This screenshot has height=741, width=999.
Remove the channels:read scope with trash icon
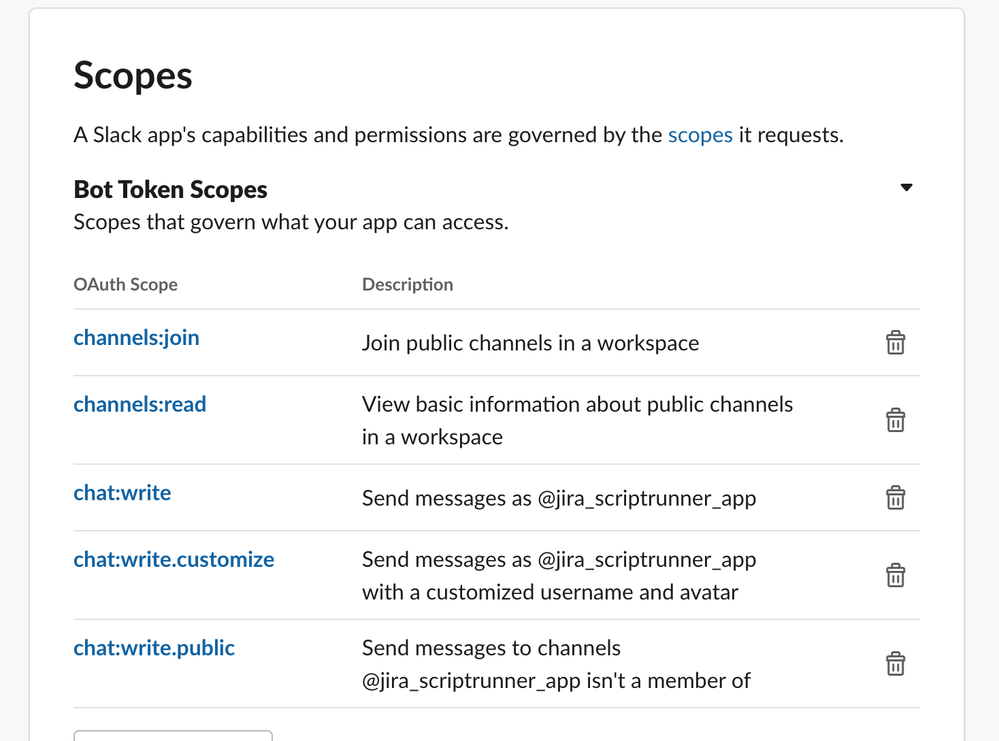pyautogui.click(x=895, y=421)
